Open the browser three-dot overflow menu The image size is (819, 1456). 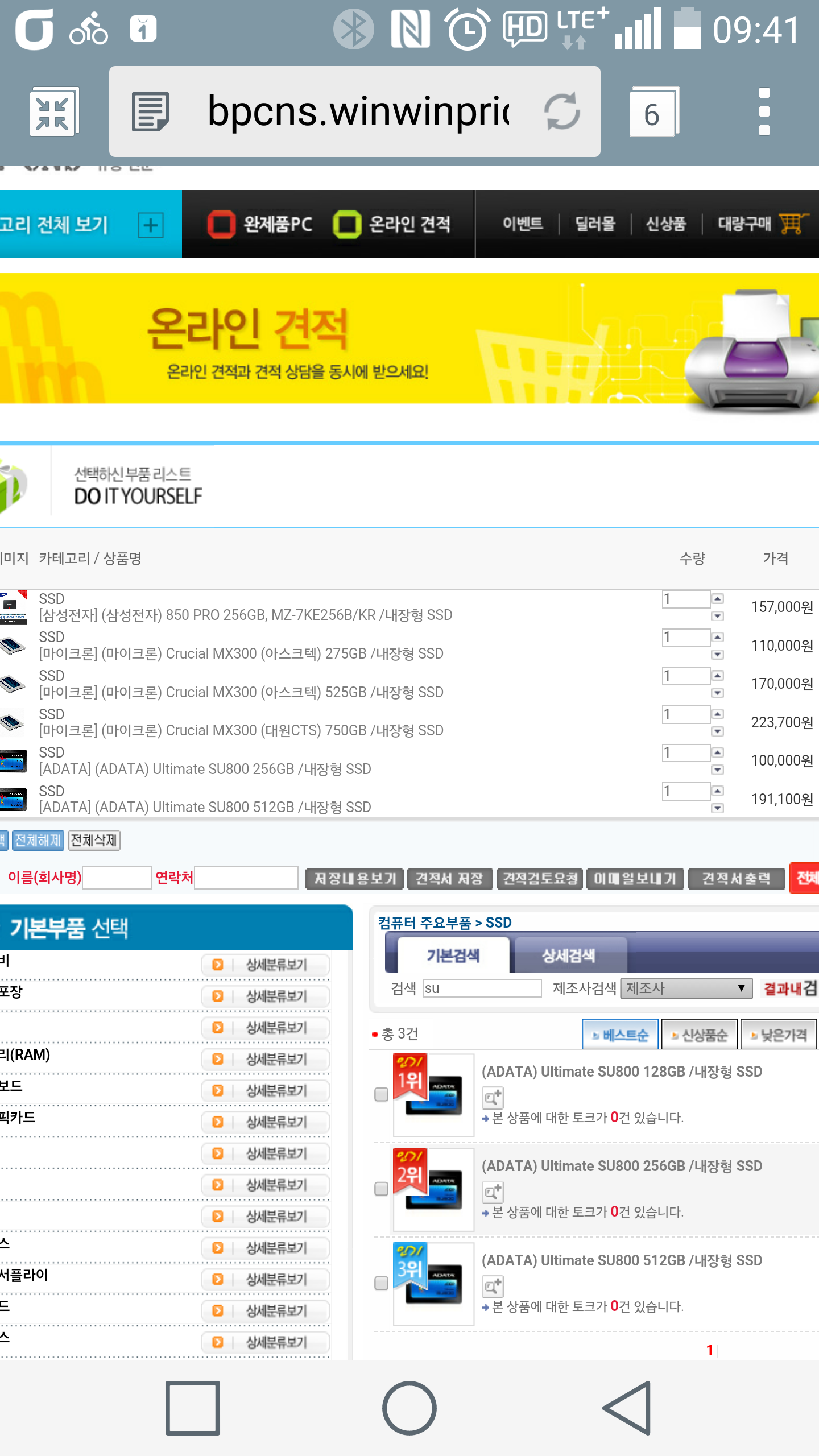(764, 111)
